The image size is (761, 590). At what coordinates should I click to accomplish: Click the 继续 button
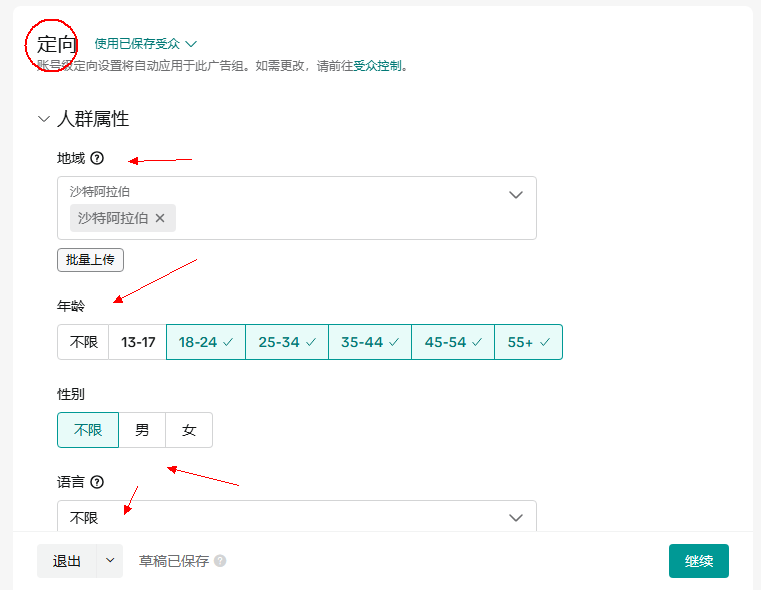coord(698,561)
